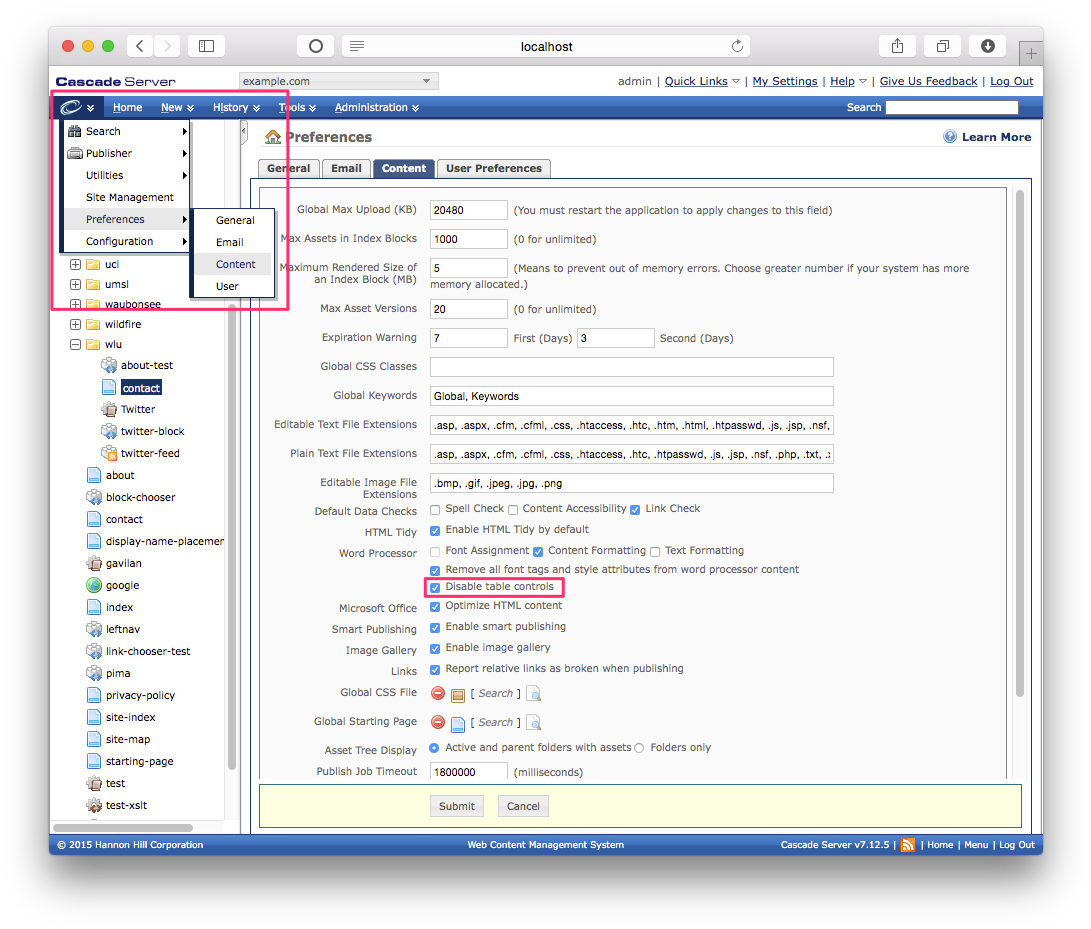The height and width of the screenshot is (929, 1091).
Task: Open the New dropdown menu
Action: coord(177,107)
